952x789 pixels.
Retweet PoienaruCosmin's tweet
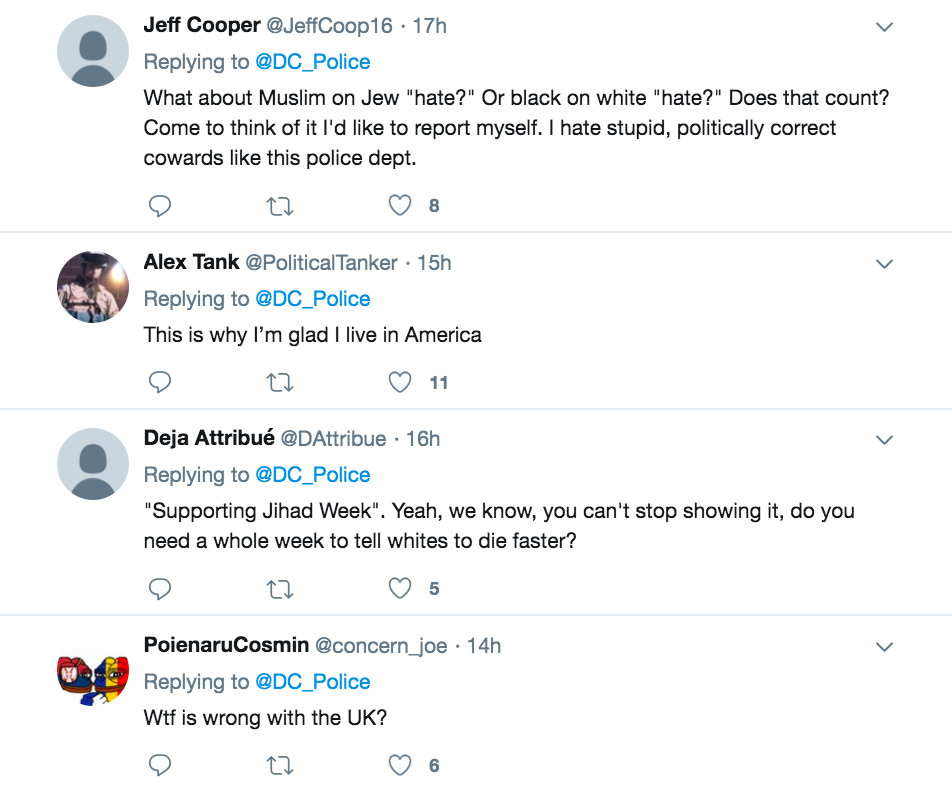(280, 766)
